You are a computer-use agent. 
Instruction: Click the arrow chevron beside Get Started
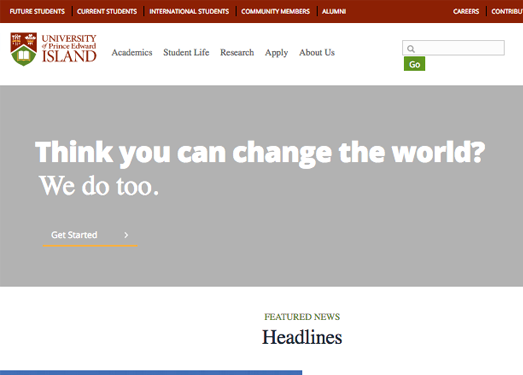point(126,235)
